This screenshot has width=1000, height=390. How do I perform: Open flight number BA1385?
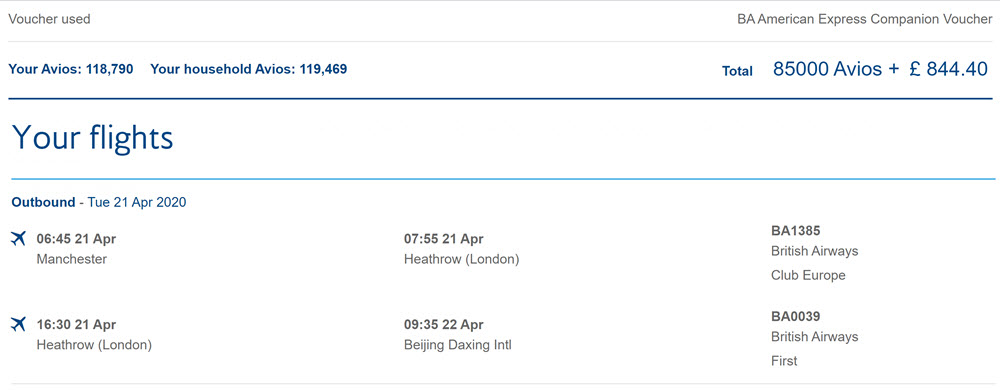pos(795,231)
